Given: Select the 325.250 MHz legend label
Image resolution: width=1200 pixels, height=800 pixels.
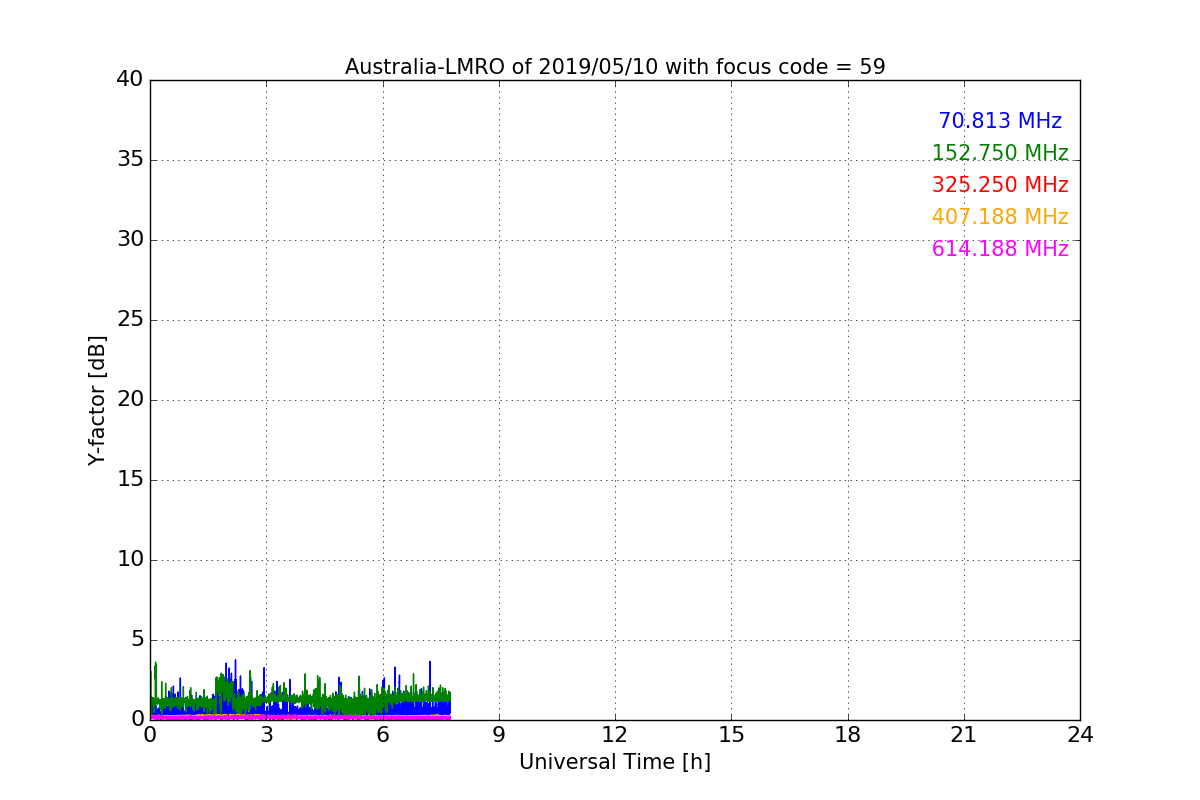Looking at the screenshot, I should point(1000,185).
